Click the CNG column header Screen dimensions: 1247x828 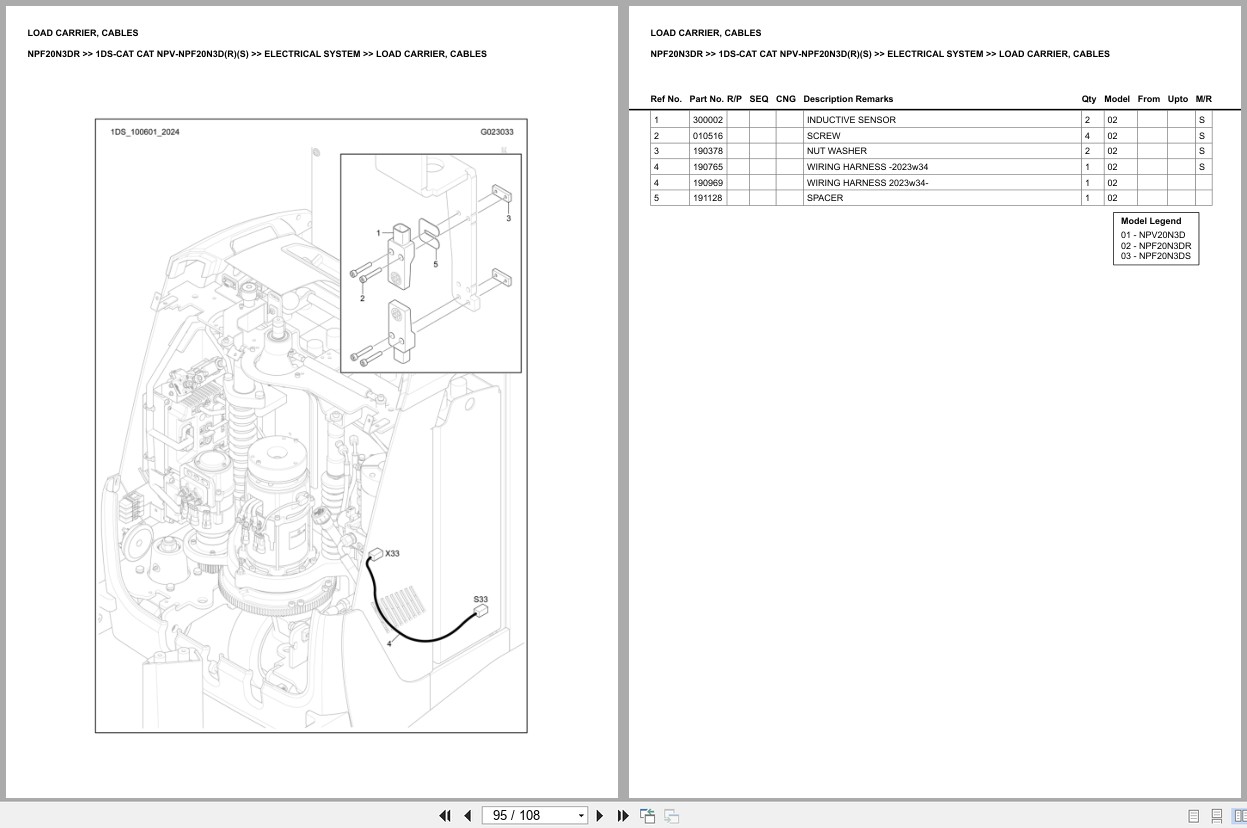[786, 99]
